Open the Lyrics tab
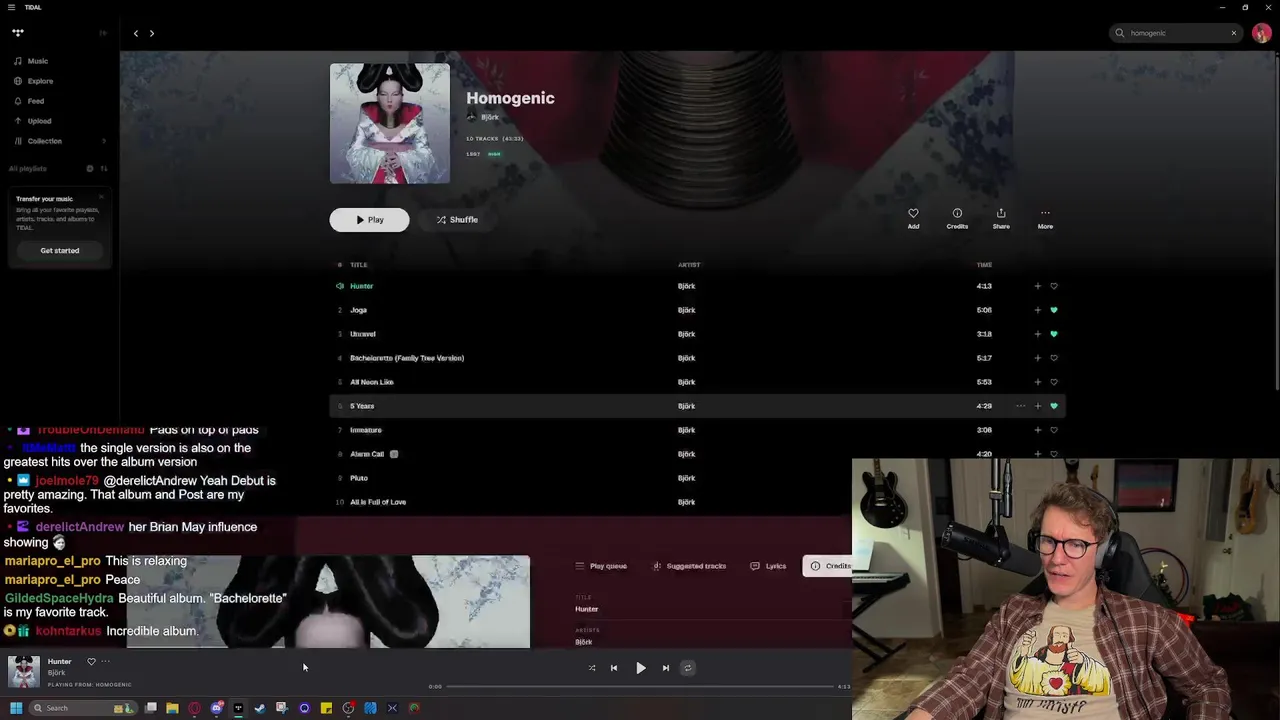Screen dimensions: 1280x720 pos(768,566)
